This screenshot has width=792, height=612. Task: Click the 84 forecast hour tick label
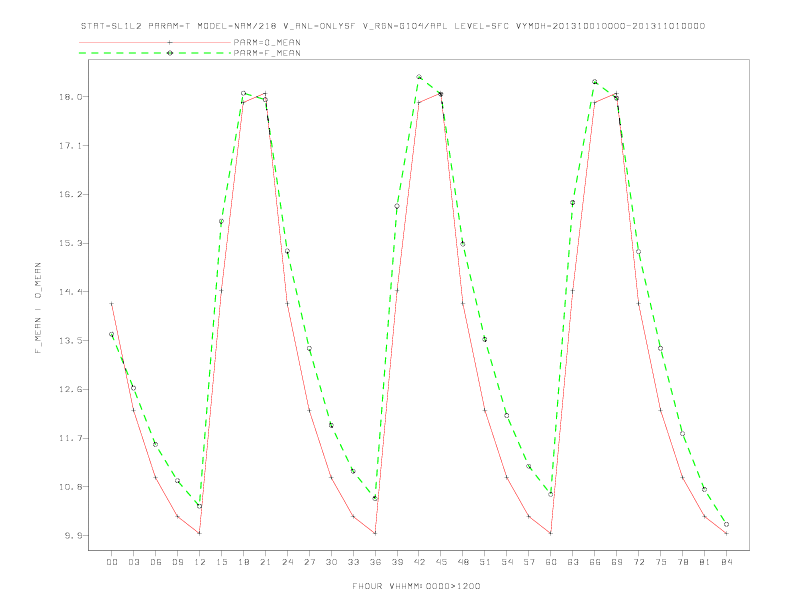coord(726,562)
